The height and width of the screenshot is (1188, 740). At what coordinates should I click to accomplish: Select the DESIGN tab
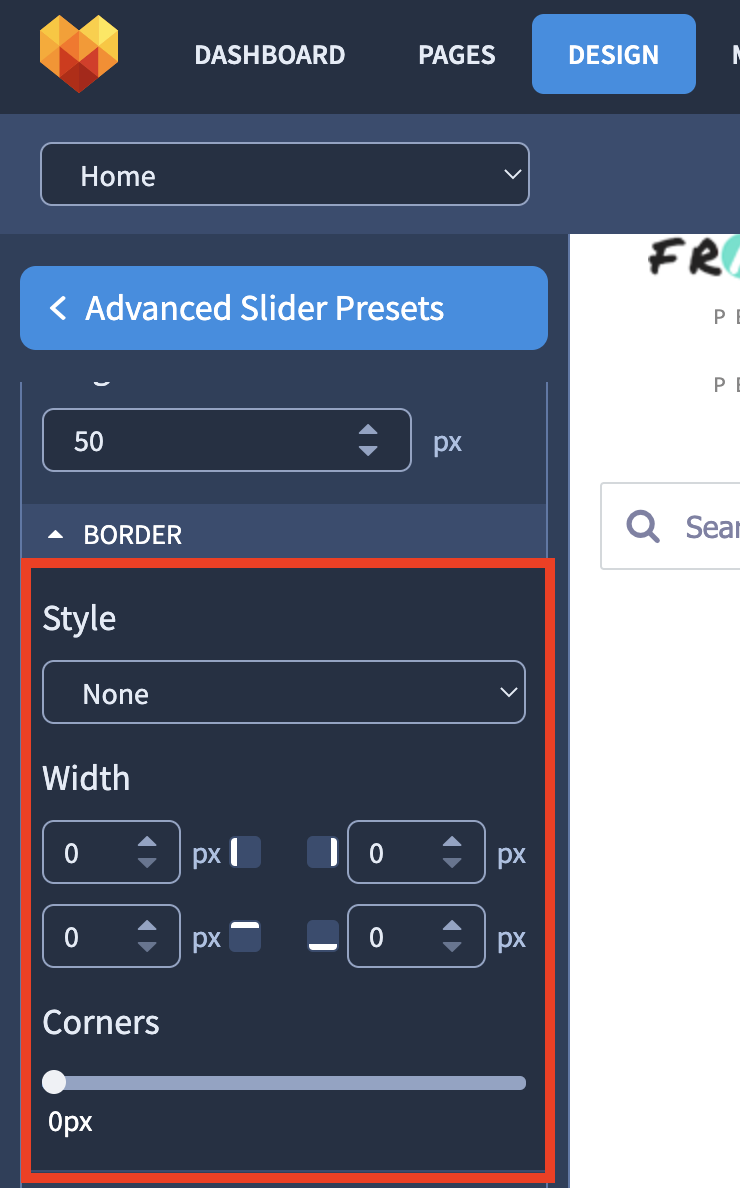pos(614,54)
